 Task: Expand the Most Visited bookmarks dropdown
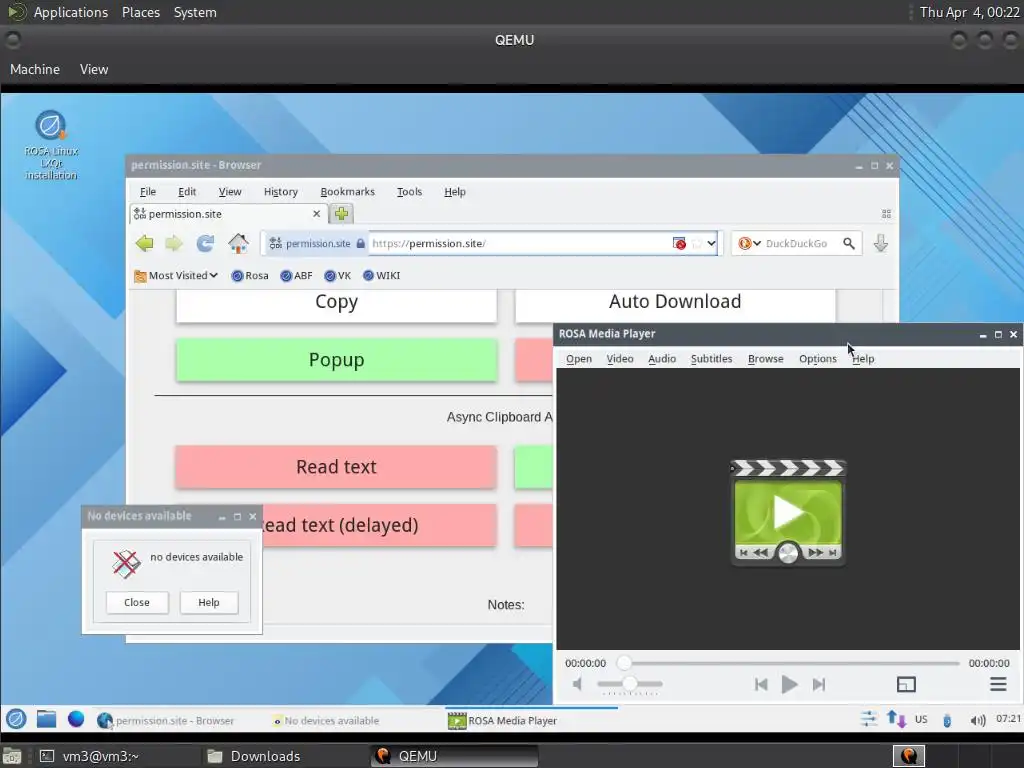(176, 276)
